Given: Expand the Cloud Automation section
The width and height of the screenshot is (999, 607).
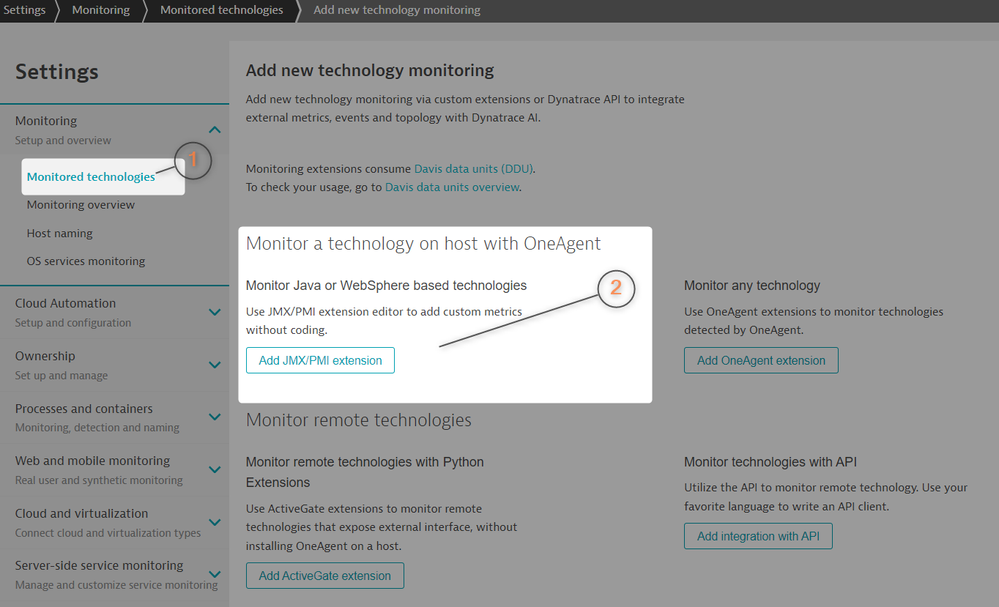Looking at the screenshot, I should click(x=214, y=312).
